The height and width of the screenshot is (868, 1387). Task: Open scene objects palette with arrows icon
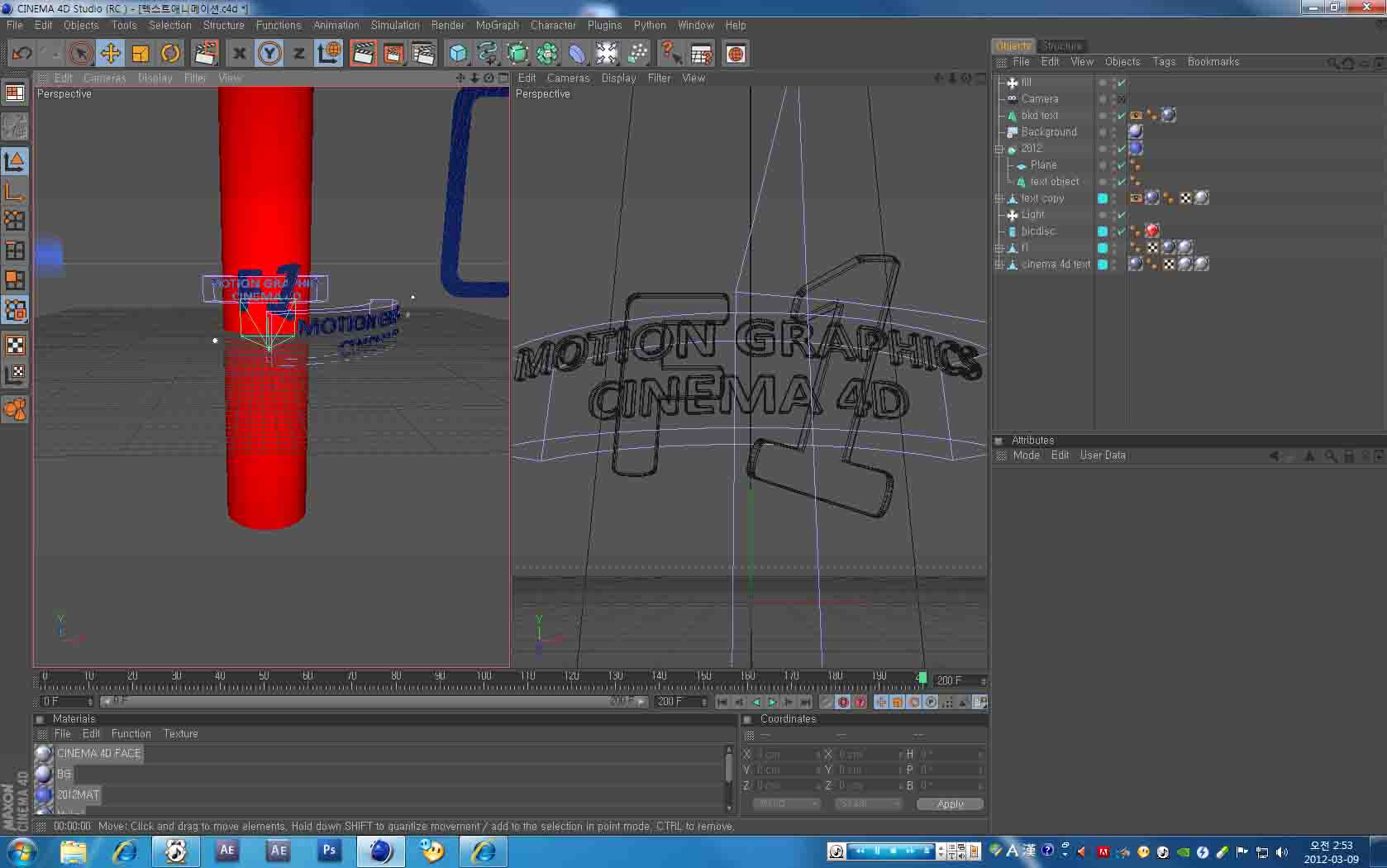click(607, 54)
